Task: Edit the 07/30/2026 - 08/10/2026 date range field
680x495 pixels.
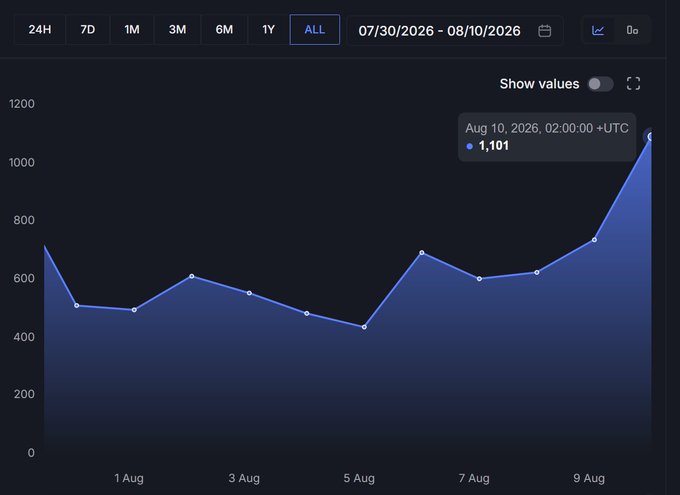Action: (x=455, y=30)
